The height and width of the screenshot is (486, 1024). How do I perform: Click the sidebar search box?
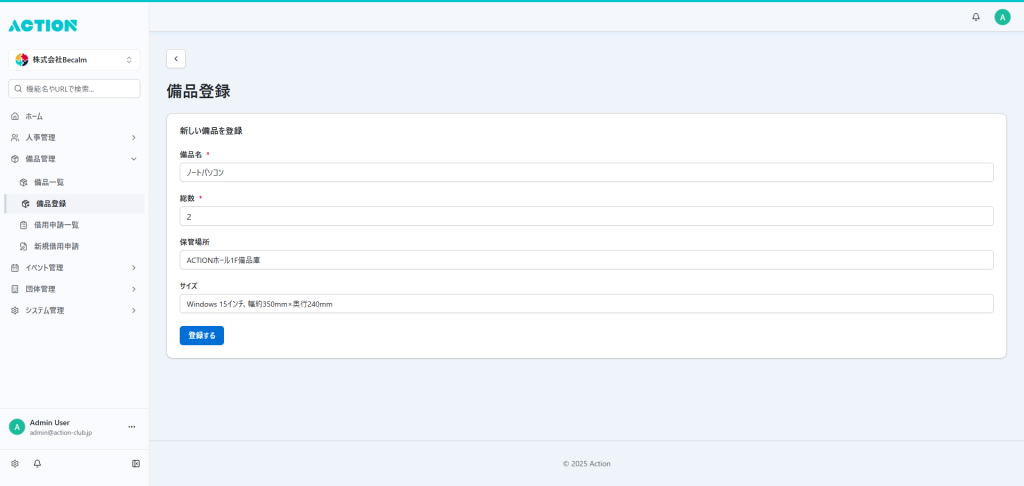coord(74,89)
